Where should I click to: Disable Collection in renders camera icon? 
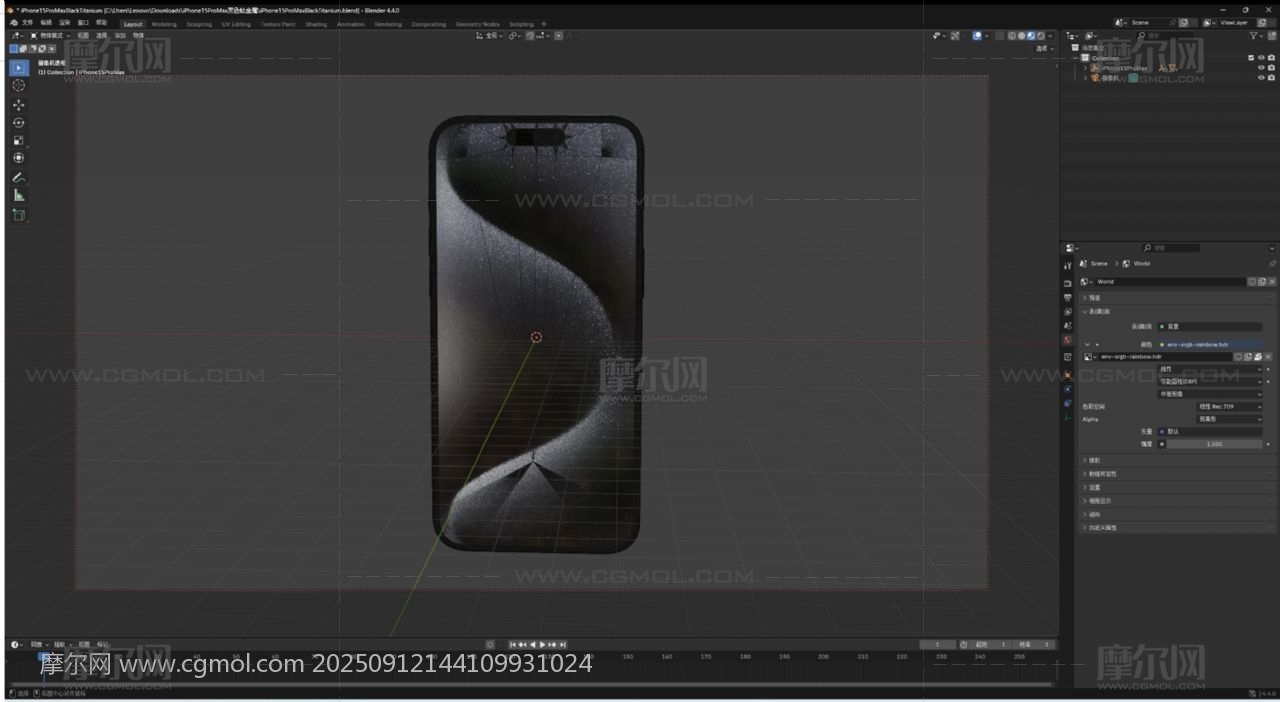tap(1271, 58)
